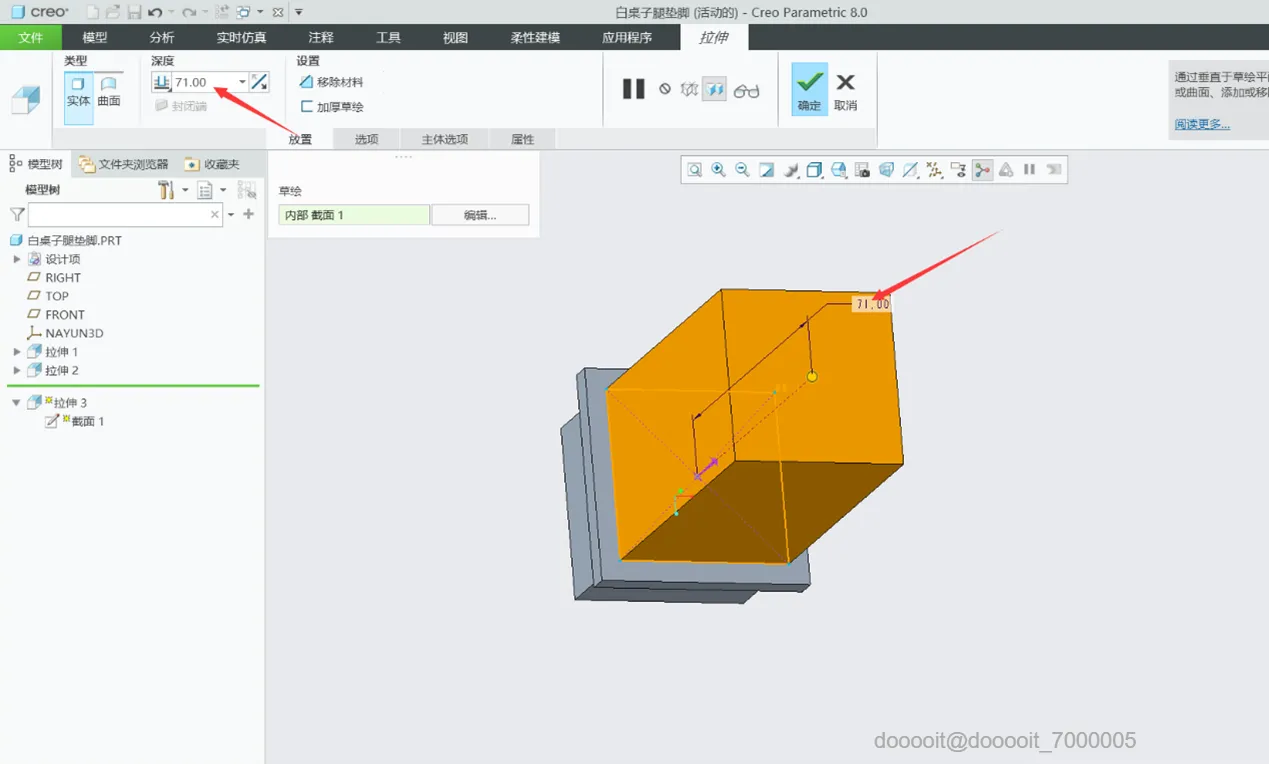Click the 阅读更多... link
Viewport: 1269px width, 764px height.
1202,125
